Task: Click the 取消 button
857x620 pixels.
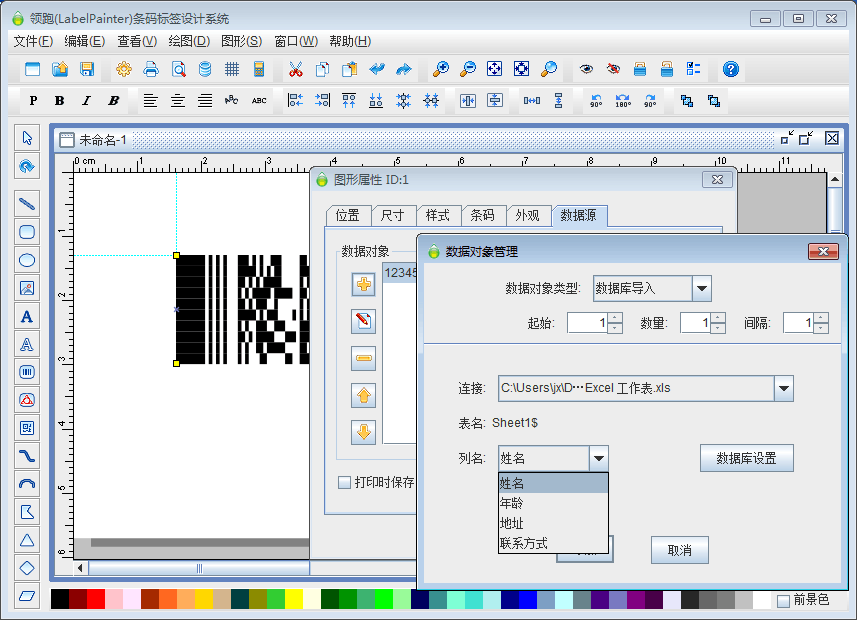Action: (x=679, y=550)
